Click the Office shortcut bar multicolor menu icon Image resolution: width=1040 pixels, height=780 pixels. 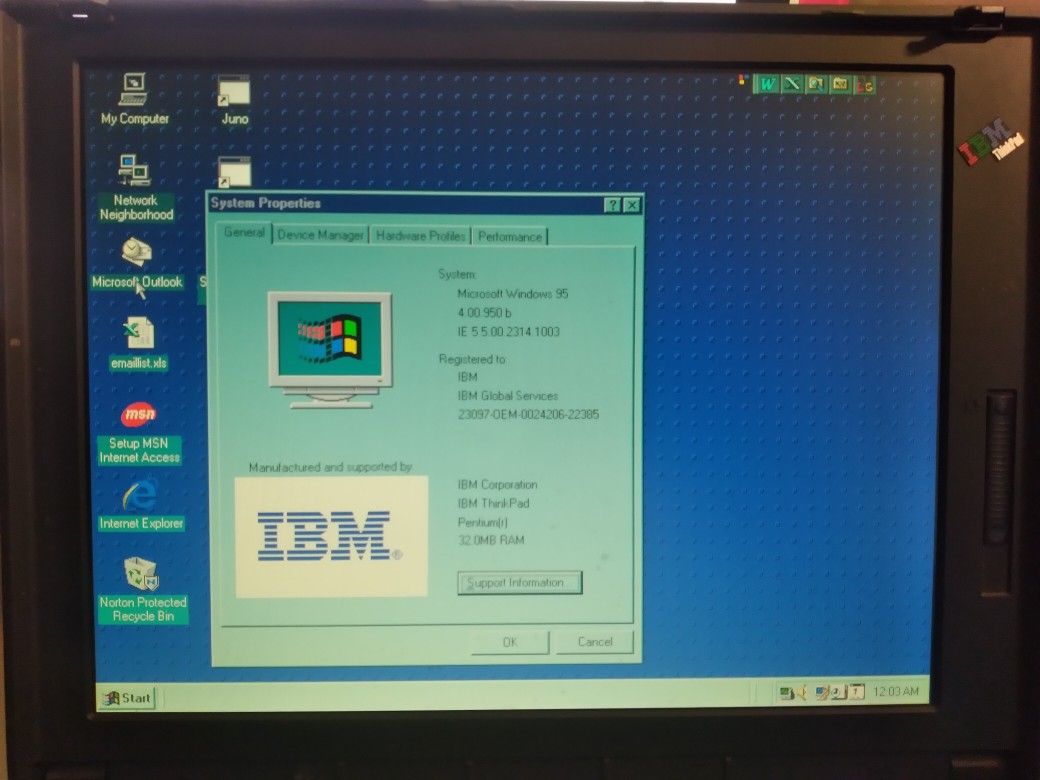(742, 81)
